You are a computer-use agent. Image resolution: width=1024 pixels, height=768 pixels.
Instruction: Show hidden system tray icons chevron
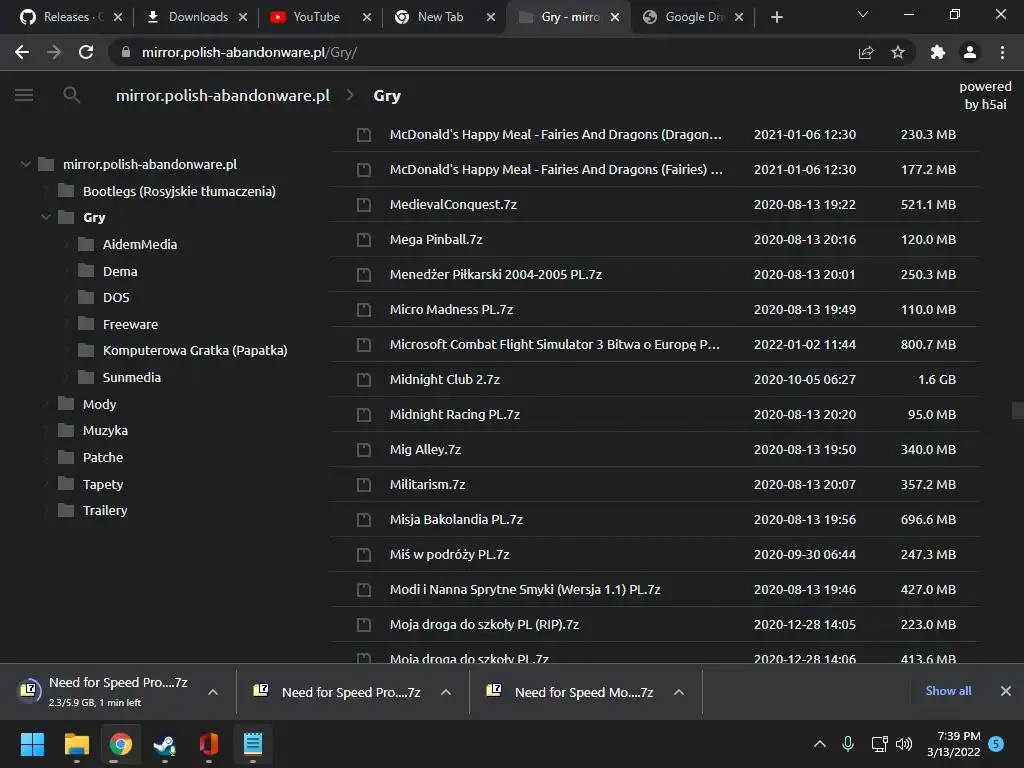pyautogui.click(x=820, y=744)
